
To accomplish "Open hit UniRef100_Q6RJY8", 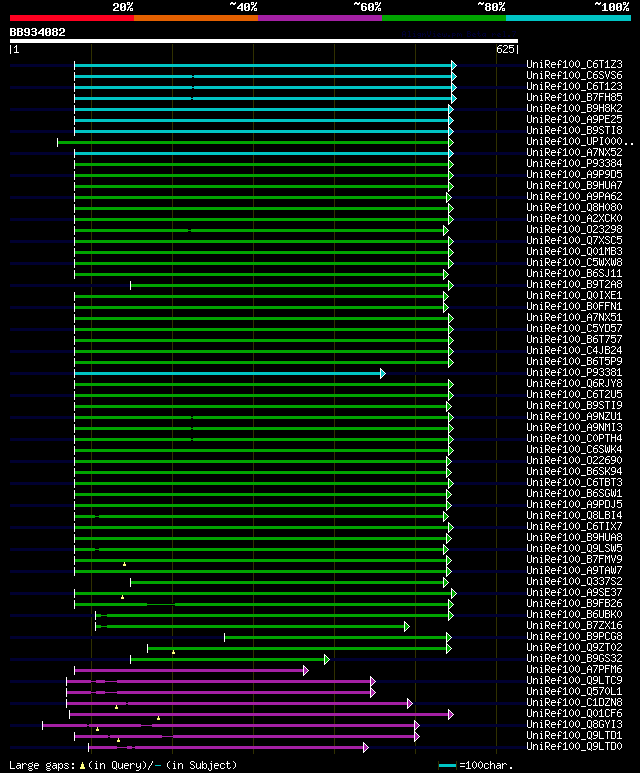I will tap(574, 384).
